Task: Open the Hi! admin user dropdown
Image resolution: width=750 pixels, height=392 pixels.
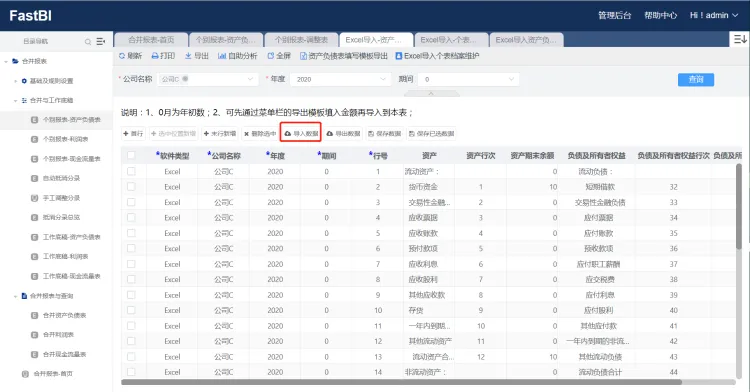Action: (x=714, y=15)
